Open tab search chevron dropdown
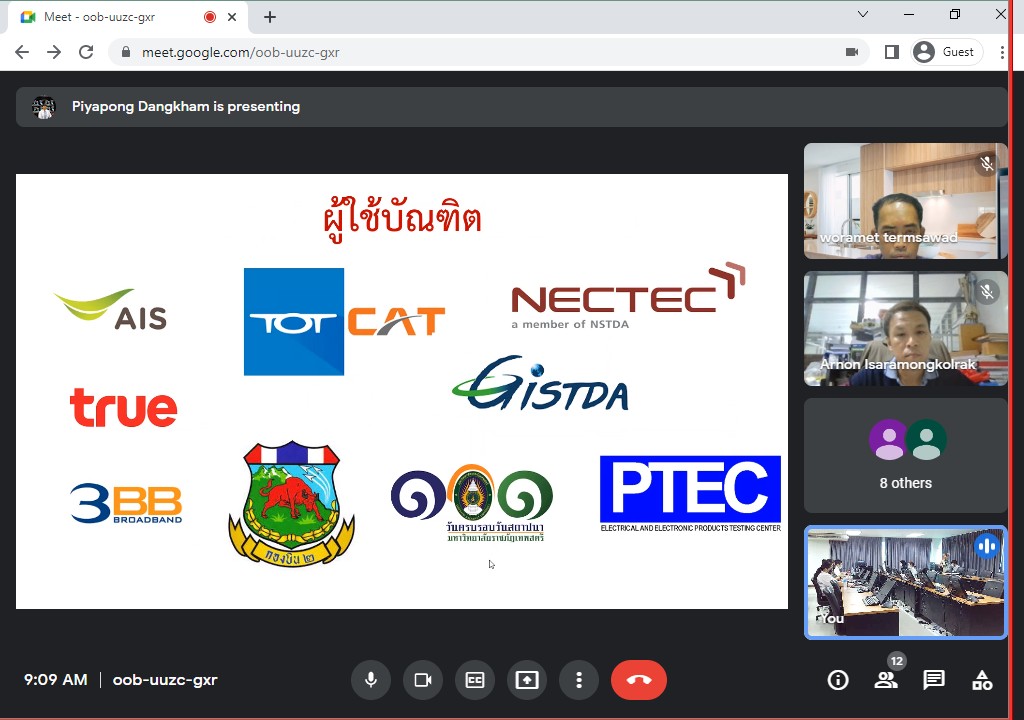Screen dimensions: 1024x720 tap(863, 14)
